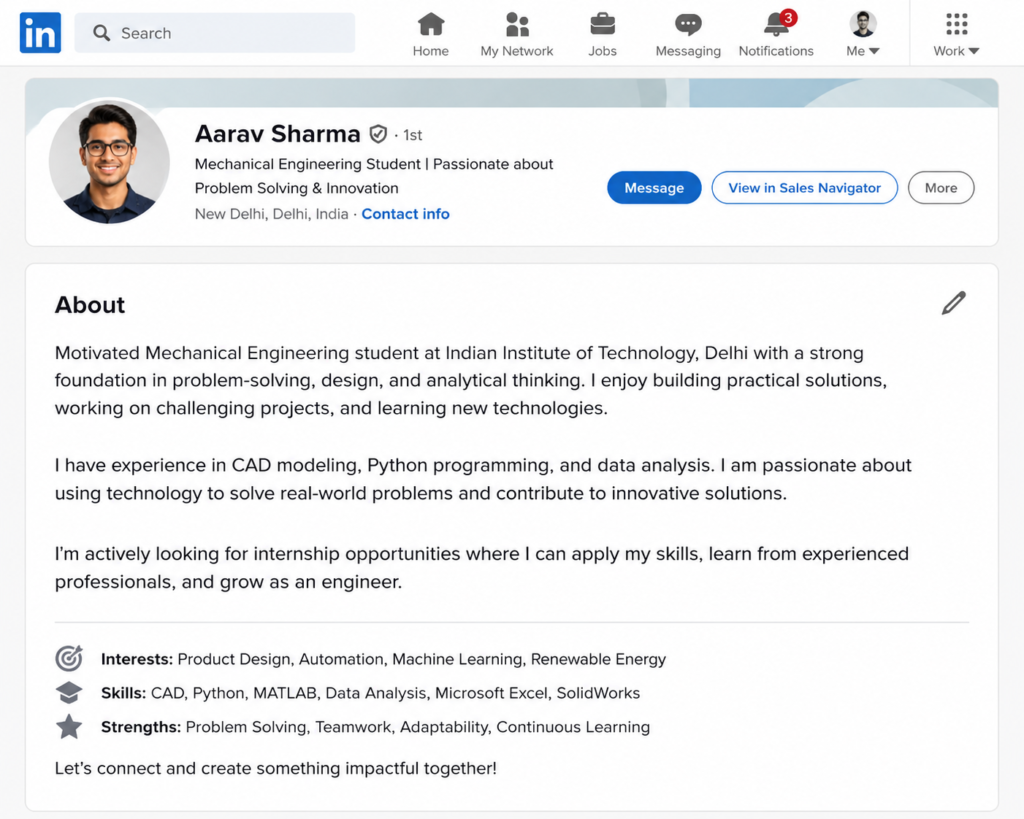Click the Strengths star icon
This screenshot has height=819, width=1024.
point(69,726)
